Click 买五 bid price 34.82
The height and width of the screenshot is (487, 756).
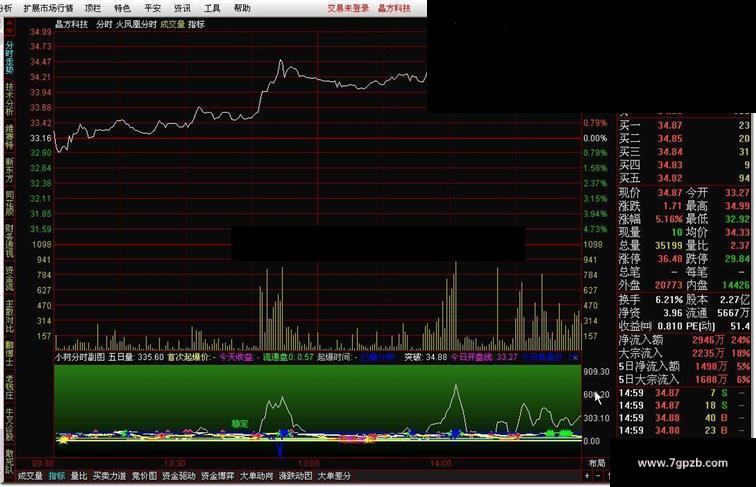coord(670,177)
